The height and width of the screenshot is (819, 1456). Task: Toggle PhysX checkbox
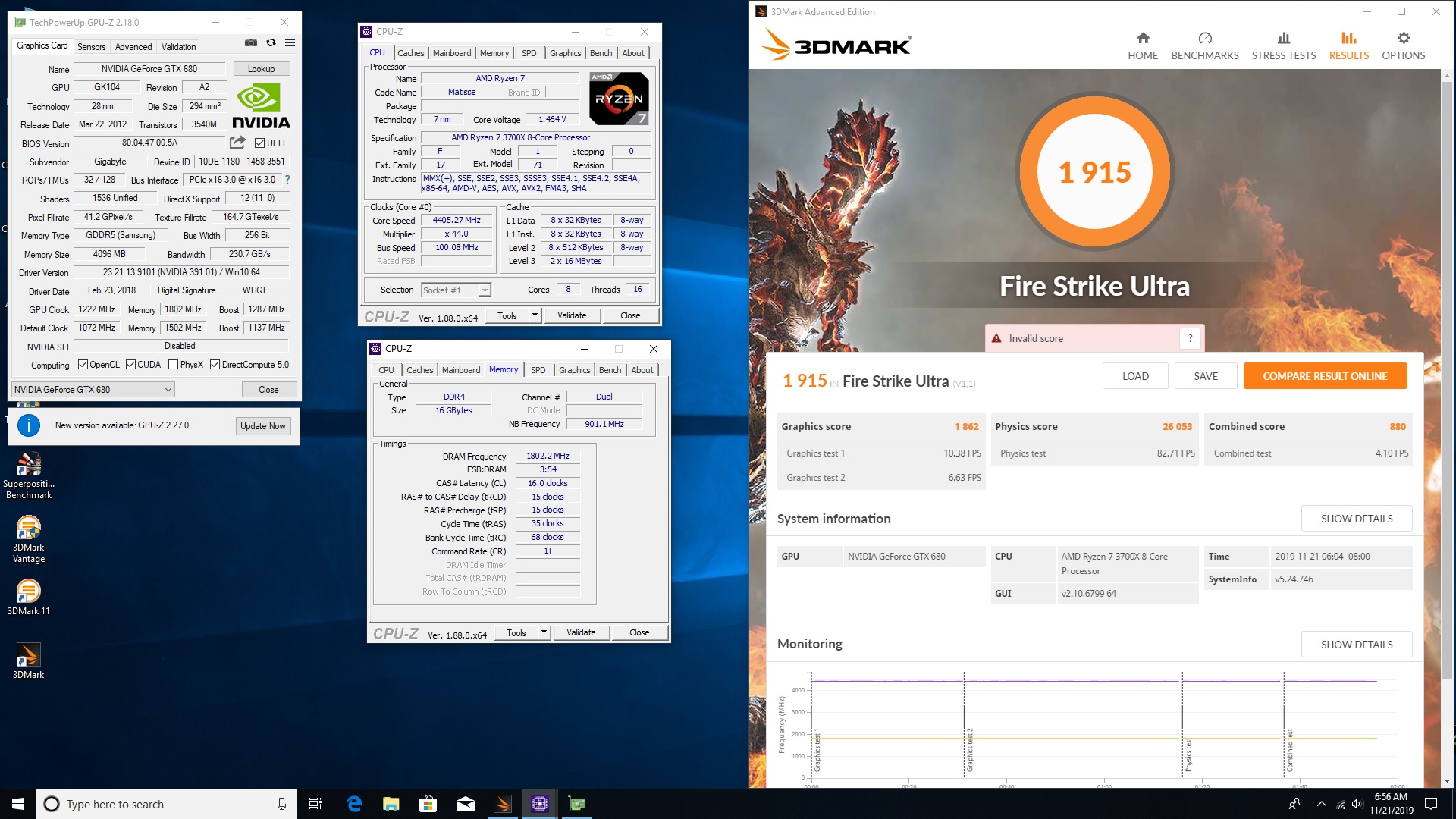tap(173, 365)
